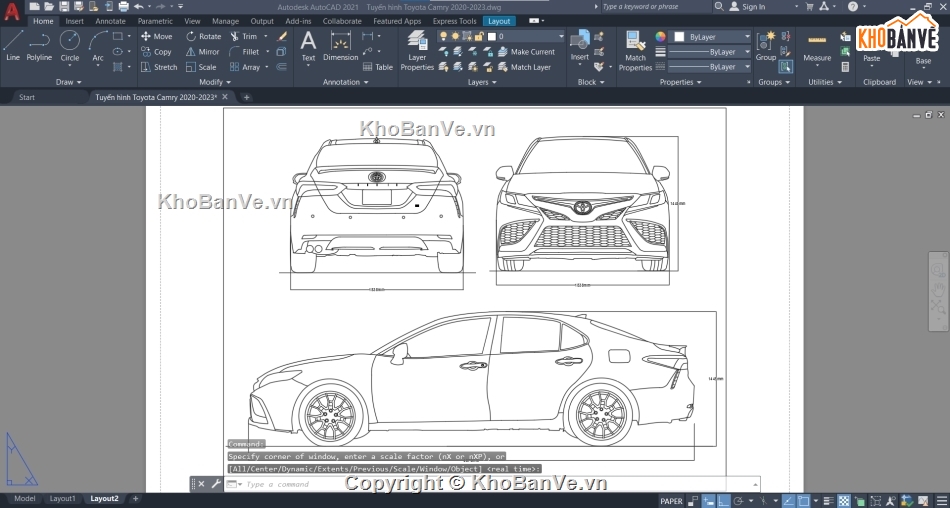The image size is (950, 508).
Task: Expand the Annotation panel
Action: [345, 82]
